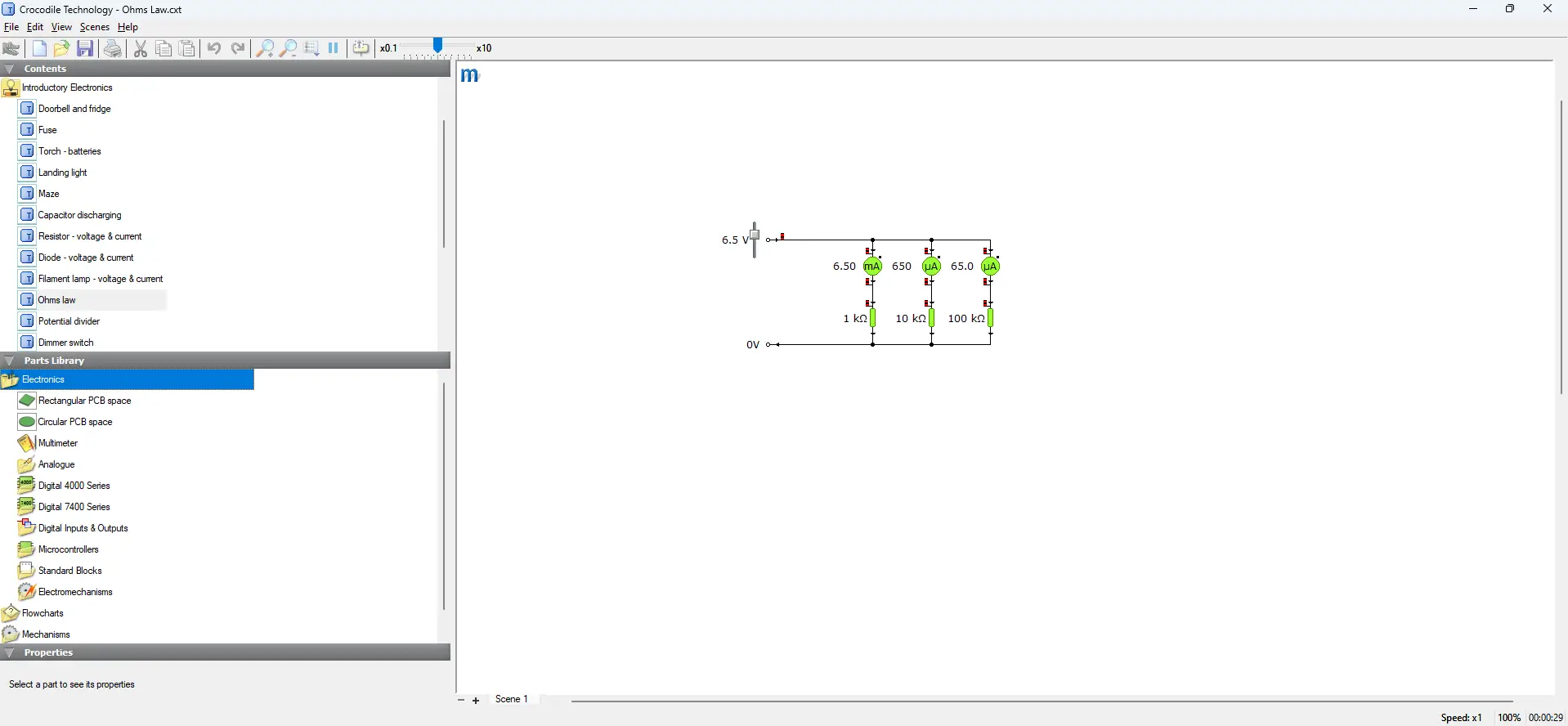Open a file with the folder icon
The height and width of the screenshot is (726, 1568).
(x=62, y=48)
